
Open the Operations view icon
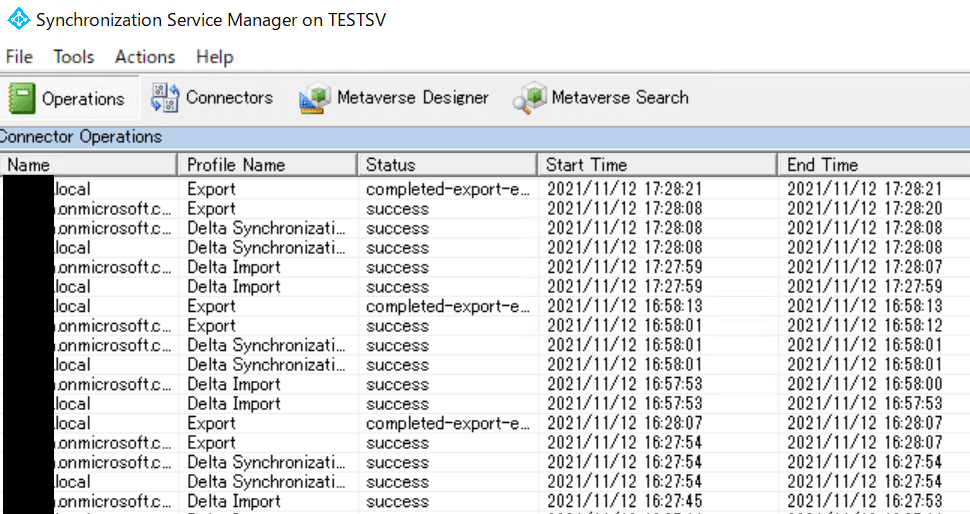tap(22, 98)
